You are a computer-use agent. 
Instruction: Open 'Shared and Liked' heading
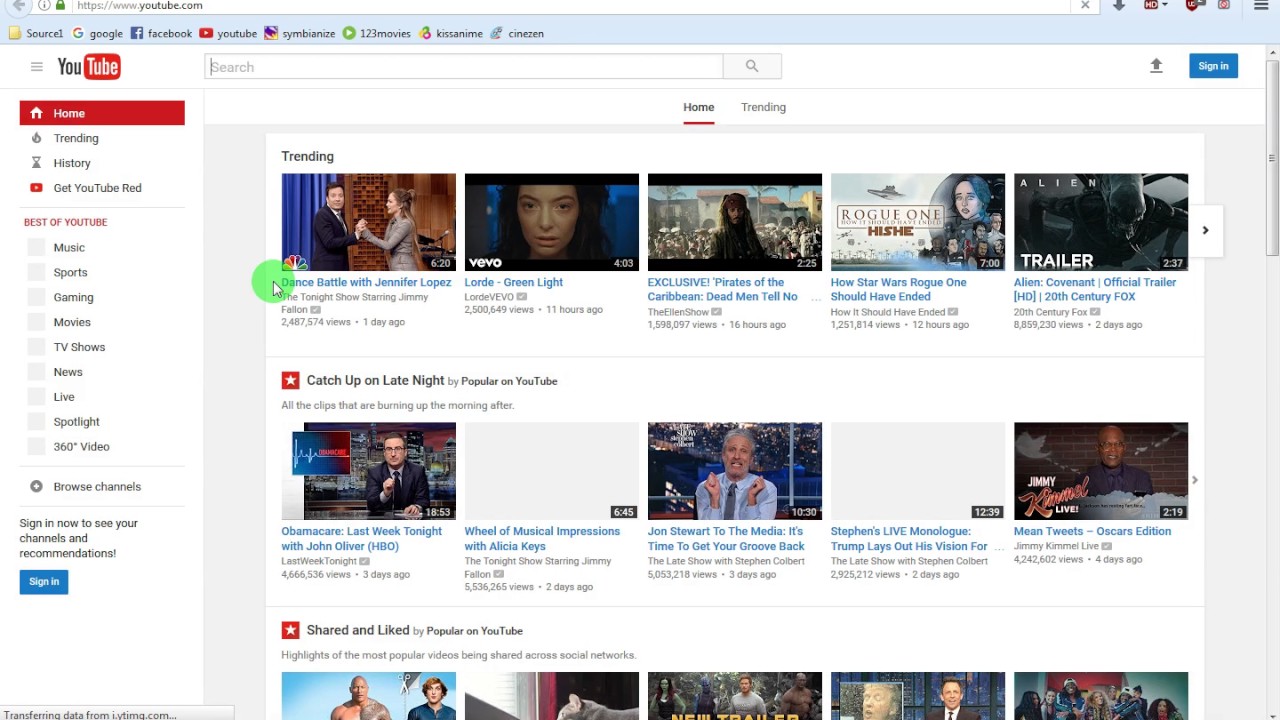358,630
